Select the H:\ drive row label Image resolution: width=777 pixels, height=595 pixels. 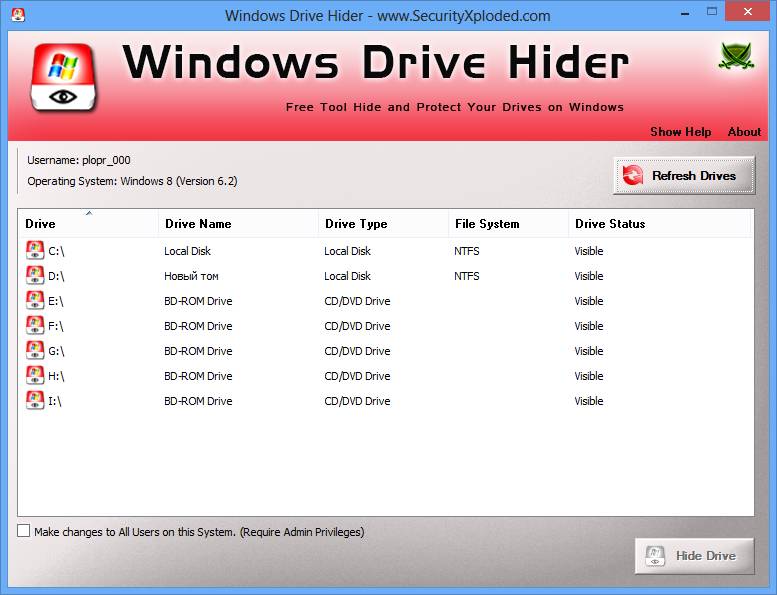[56, 376]
